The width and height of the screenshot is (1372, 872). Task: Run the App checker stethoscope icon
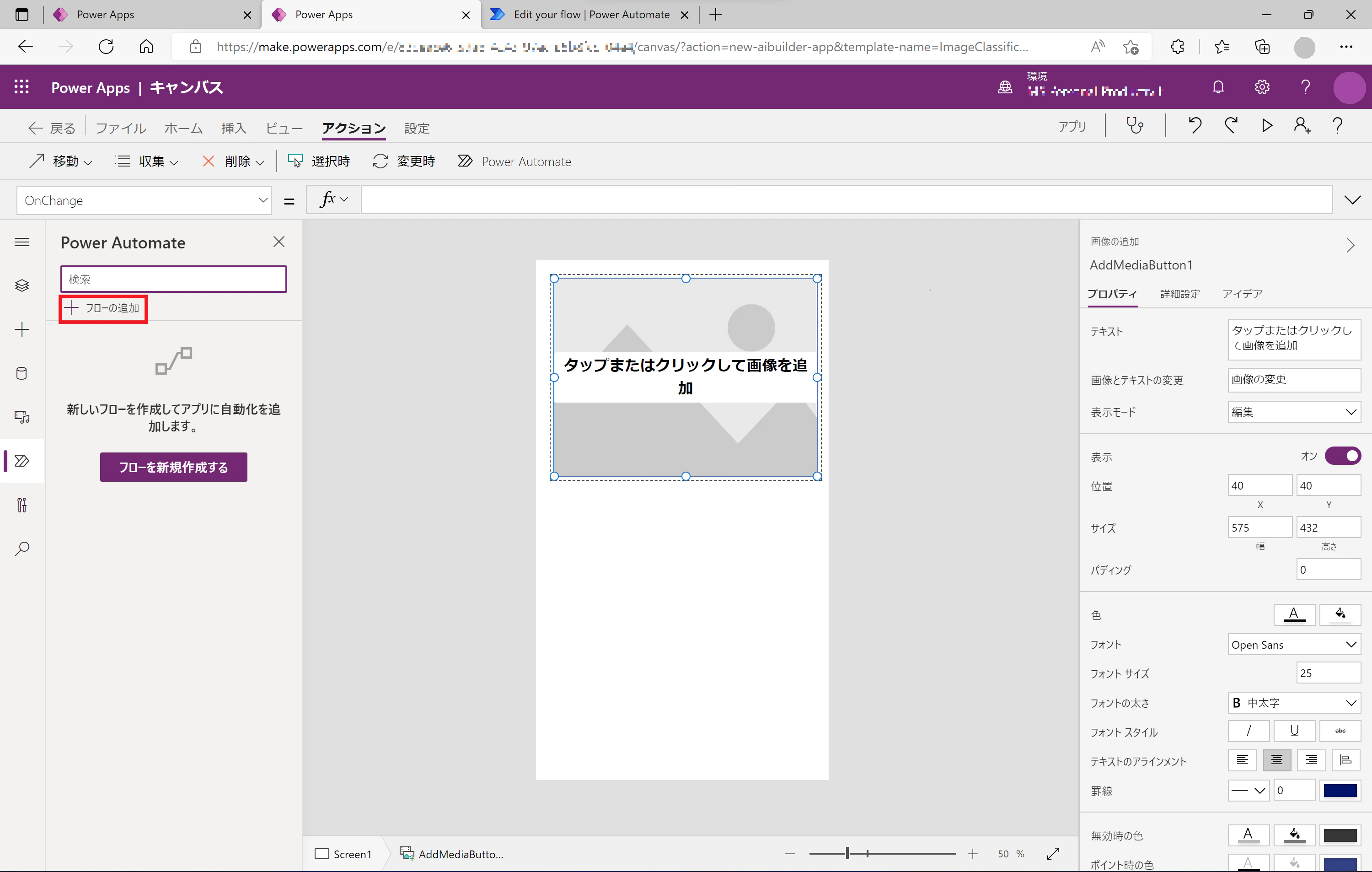[1135, 125]
